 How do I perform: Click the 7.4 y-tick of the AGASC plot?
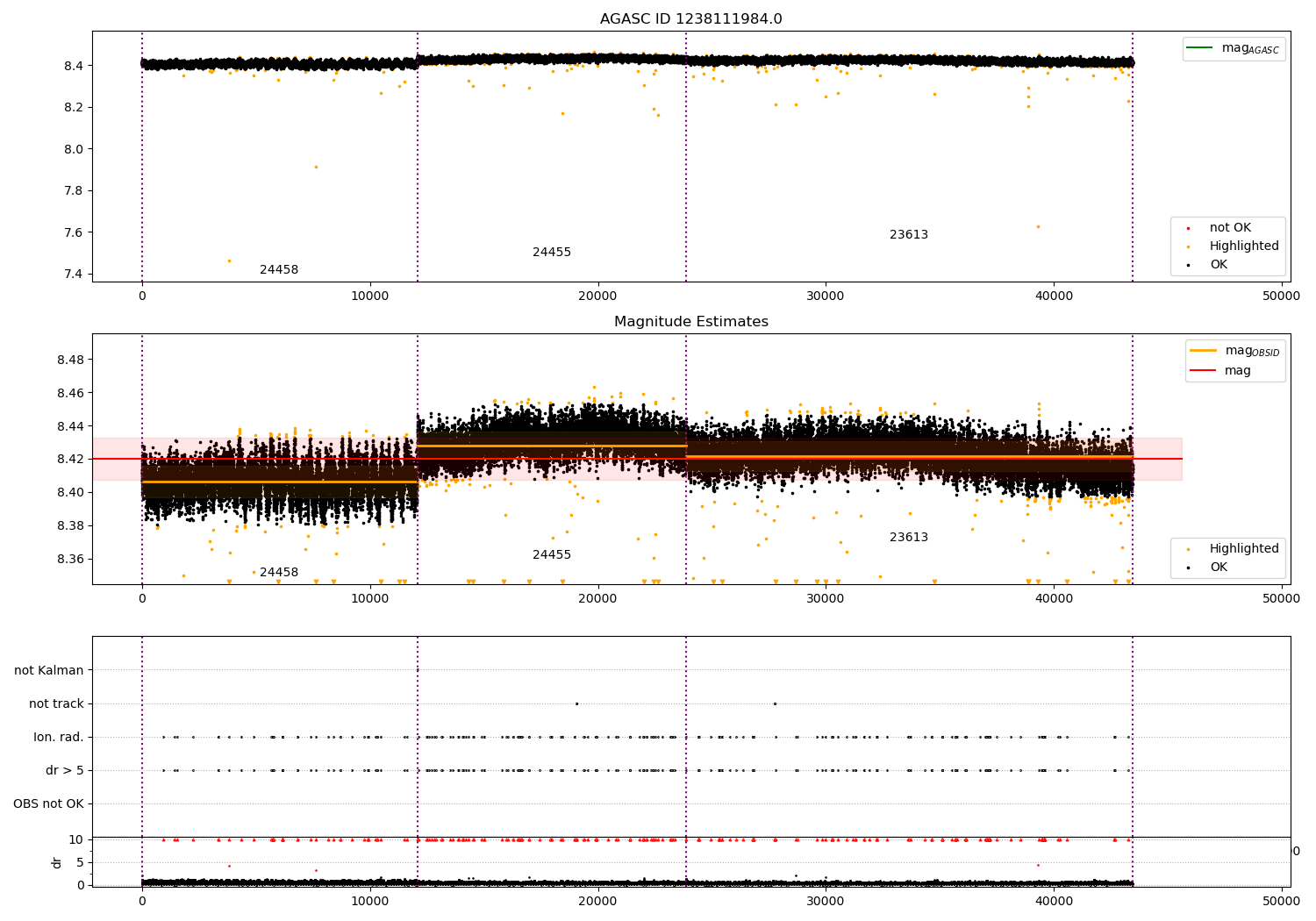pos(74,275)
